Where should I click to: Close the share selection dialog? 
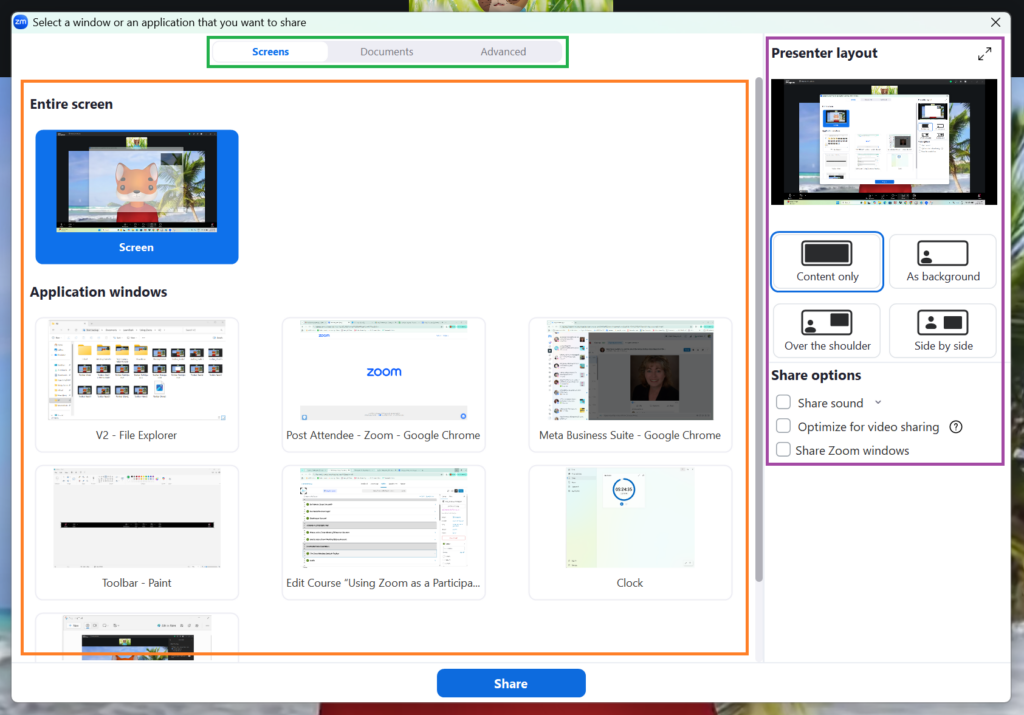pyautogui.click(x=995, y=22)
